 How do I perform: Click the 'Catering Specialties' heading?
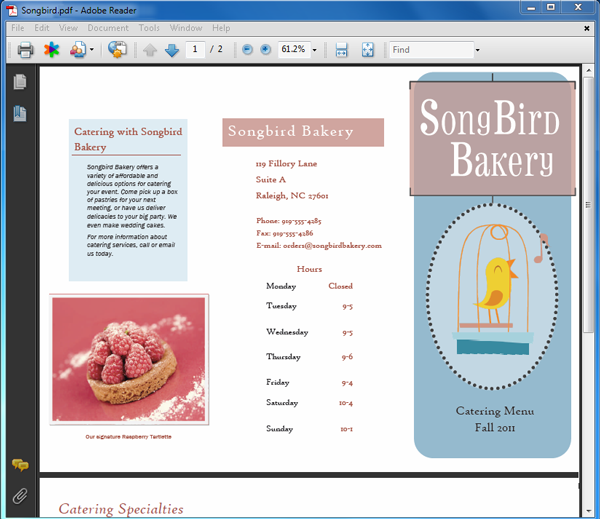point(121,509)
